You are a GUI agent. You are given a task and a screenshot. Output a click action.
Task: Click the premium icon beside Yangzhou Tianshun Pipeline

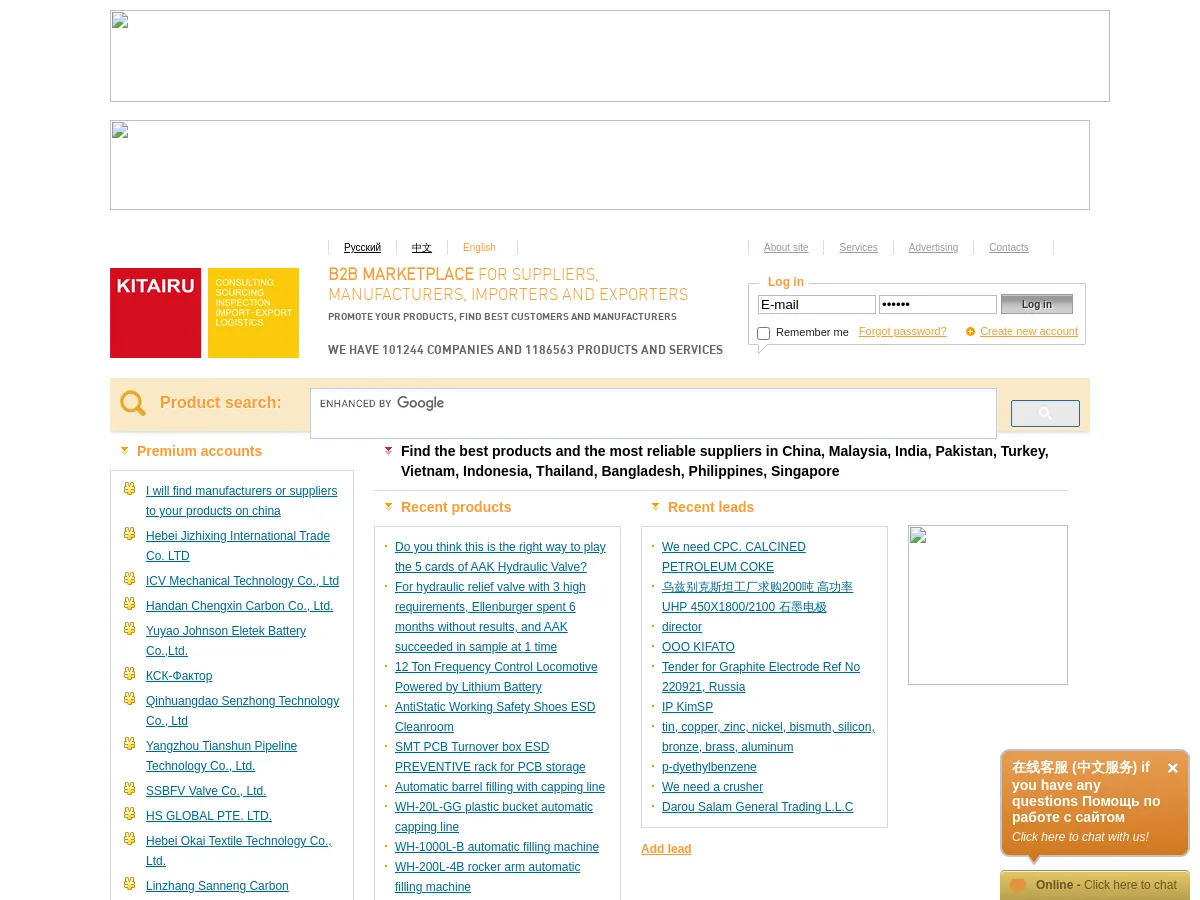tap(129, 744)
